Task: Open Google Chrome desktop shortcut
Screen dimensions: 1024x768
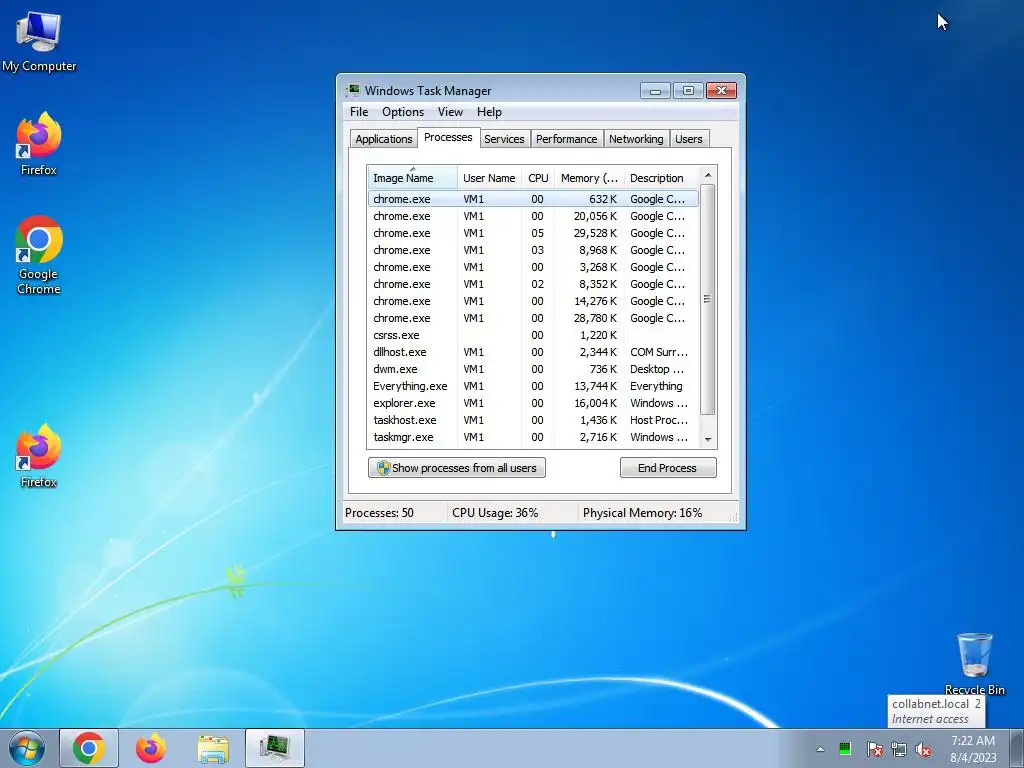Action: point(39,255)
